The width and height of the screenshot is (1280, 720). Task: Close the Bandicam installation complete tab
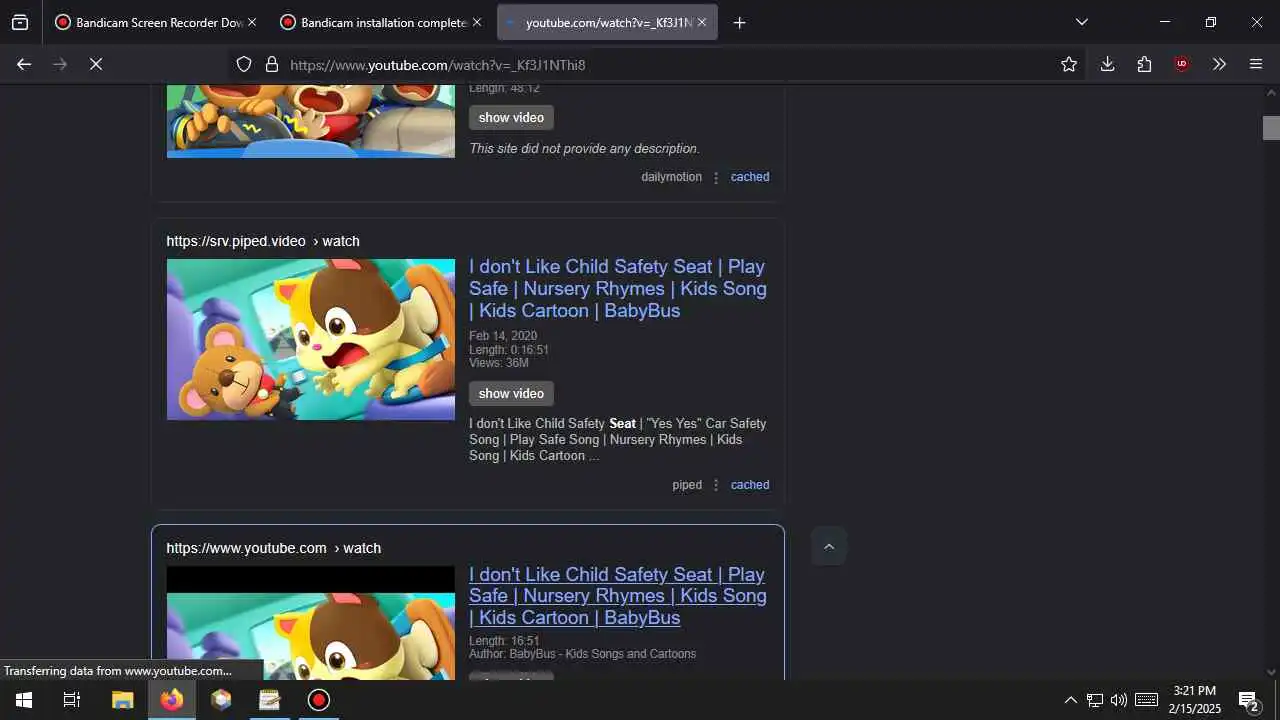[x=476, y=22]
